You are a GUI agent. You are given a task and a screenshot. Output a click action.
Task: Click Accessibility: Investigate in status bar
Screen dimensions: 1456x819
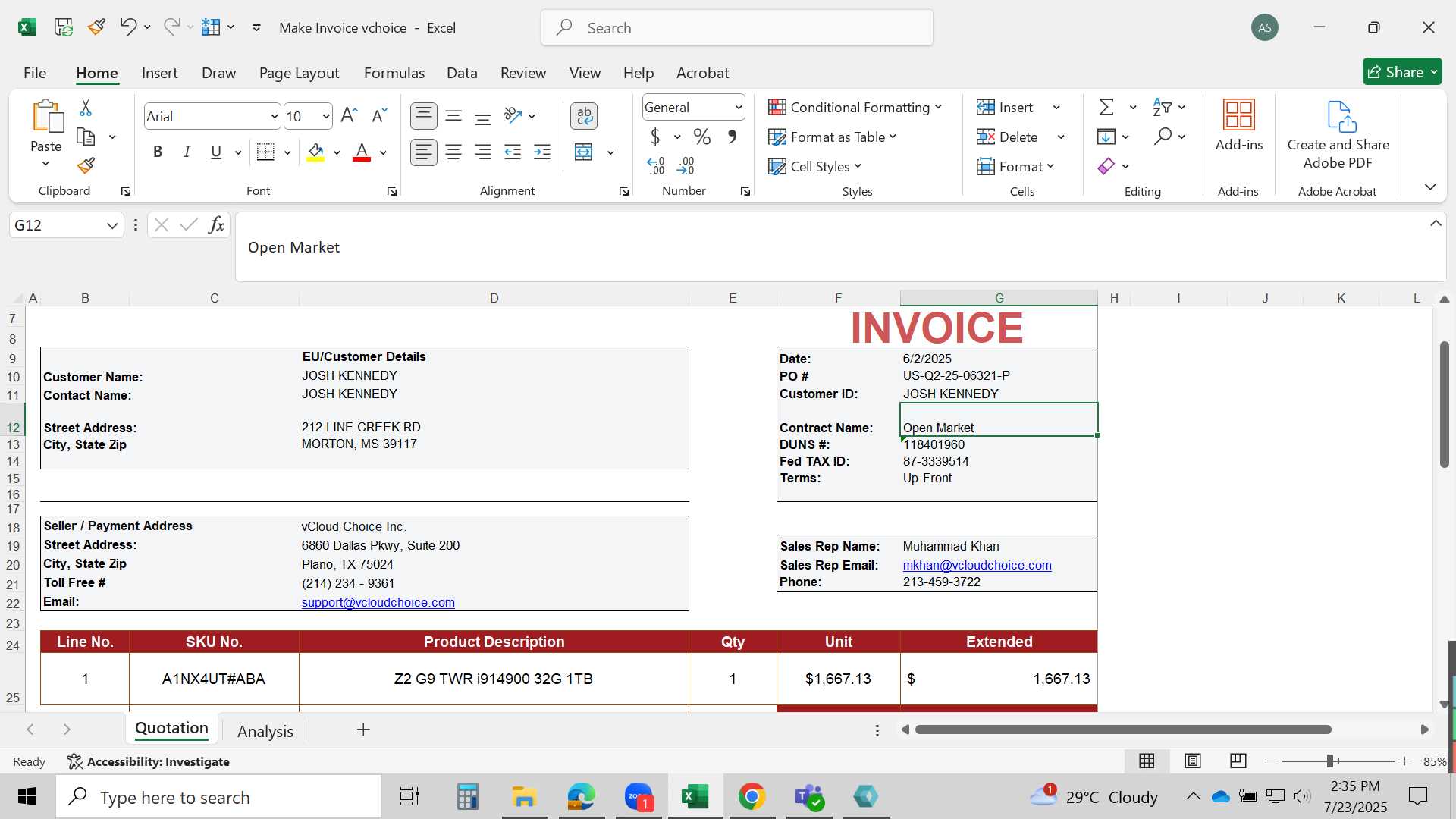click(x=149, y=761)
